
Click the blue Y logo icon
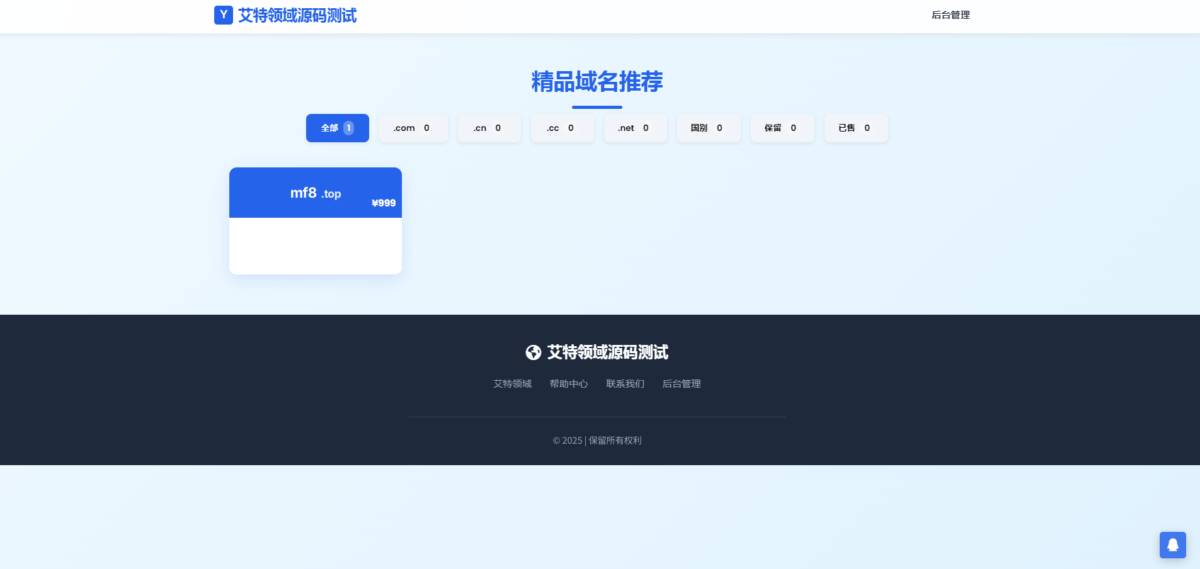coord(223,15)
